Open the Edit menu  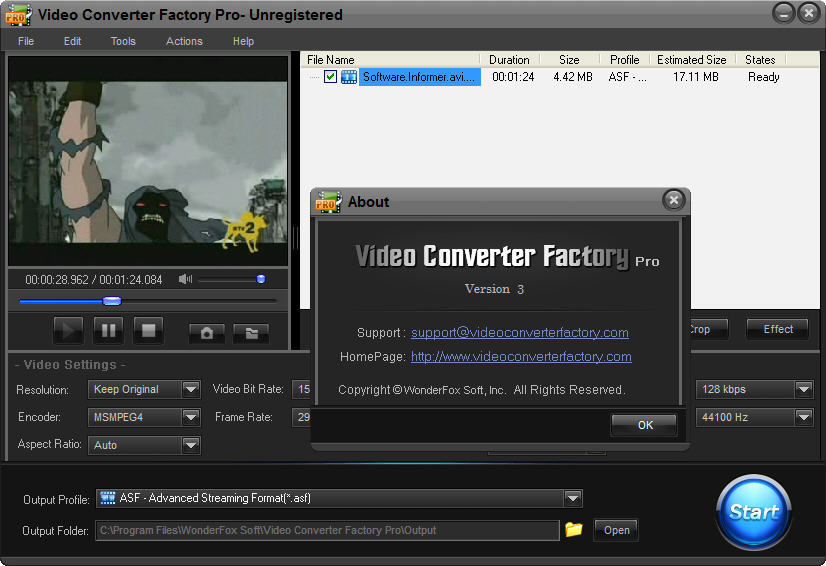72,41
